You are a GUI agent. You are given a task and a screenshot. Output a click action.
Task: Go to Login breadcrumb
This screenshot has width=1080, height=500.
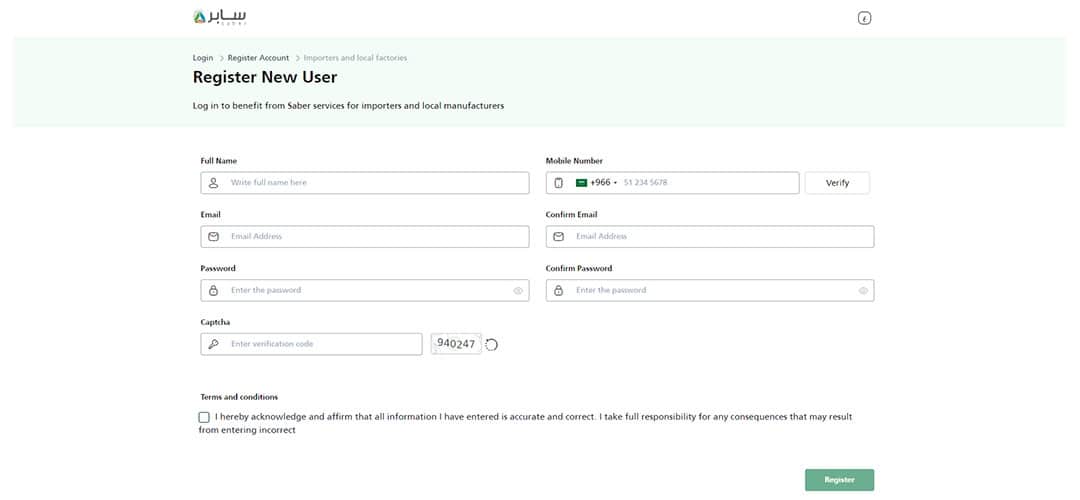point(202,58)
